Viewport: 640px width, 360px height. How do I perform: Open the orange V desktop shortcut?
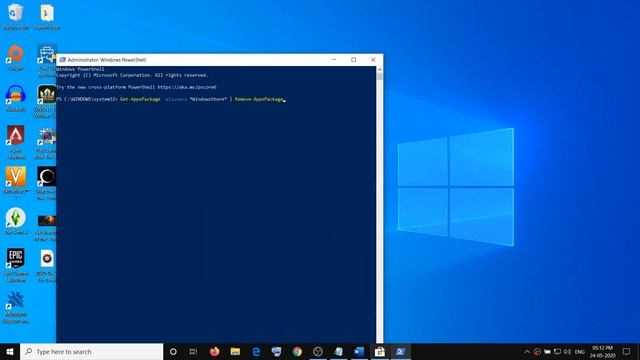point(16,183)
